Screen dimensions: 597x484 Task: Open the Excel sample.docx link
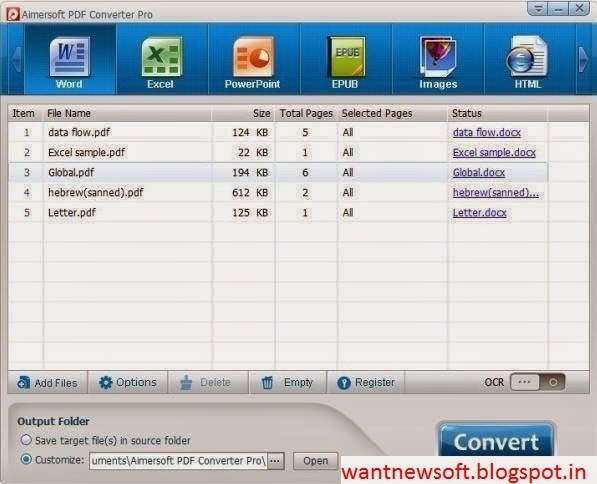pyautogui.click(x=494, y=152)
